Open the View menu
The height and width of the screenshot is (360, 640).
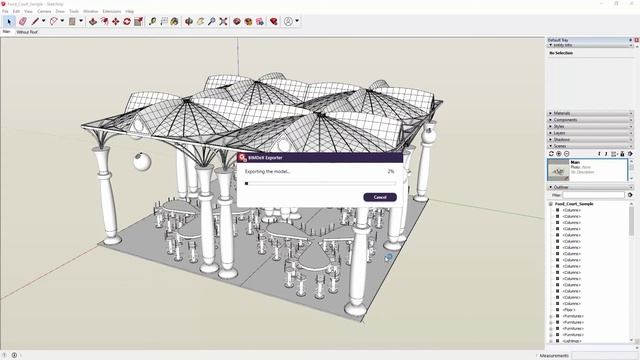[x=28, y=11]
